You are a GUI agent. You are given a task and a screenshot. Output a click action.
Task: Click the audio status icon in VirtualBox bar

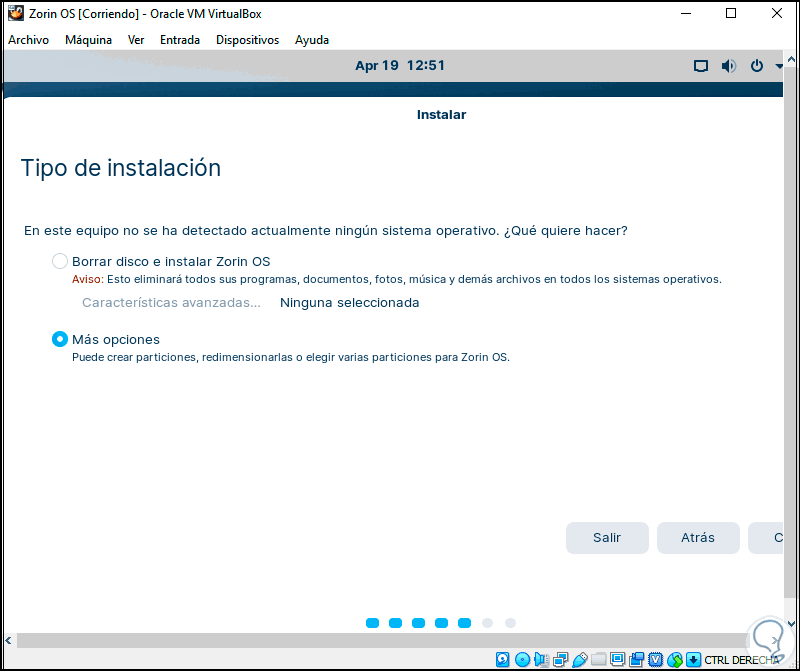coord(541,660)
